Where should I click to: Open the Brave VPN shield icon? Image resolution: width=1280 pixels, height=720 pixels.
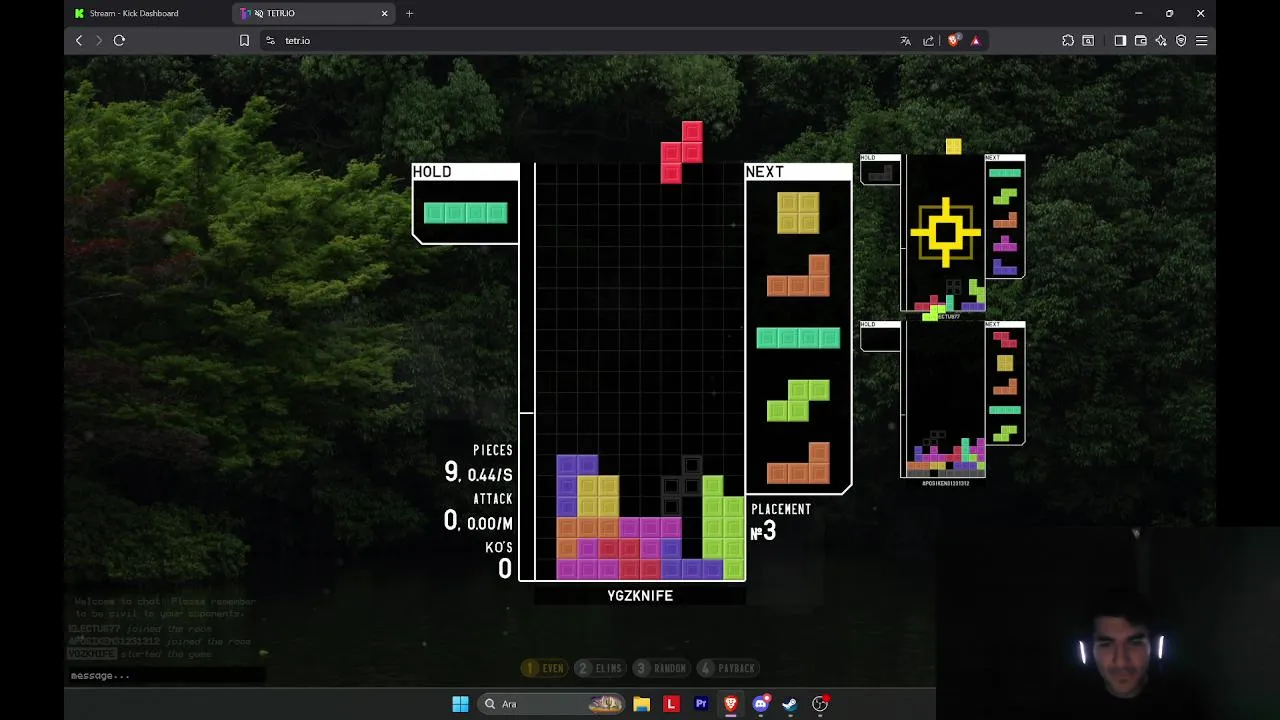pyautogui.click(x=1181, y=40)
